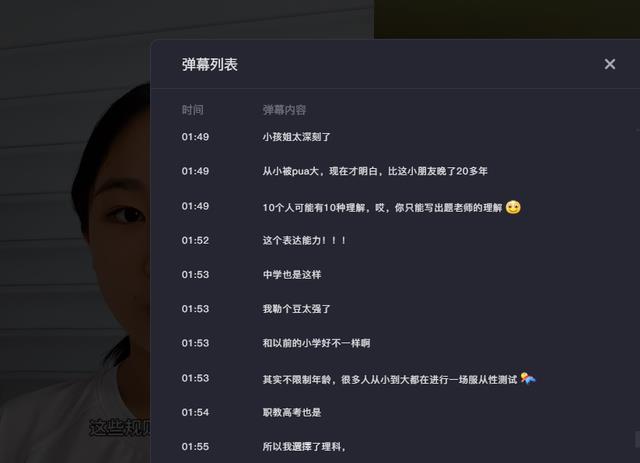This screenshot has height=463, width=640.
Task: Click the danmaku list scrollbar
Action: pos(637,439)
